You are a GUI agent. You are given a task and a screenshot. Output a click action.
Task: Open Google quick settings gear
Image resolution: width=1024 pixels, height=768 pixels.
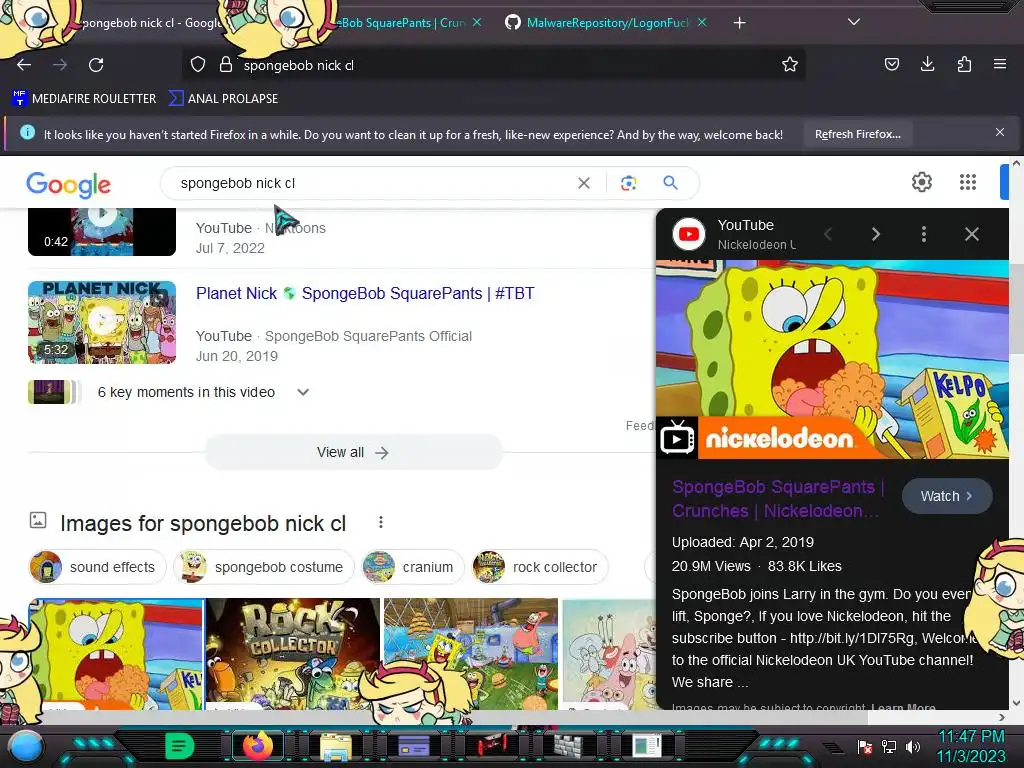point(921,182)
